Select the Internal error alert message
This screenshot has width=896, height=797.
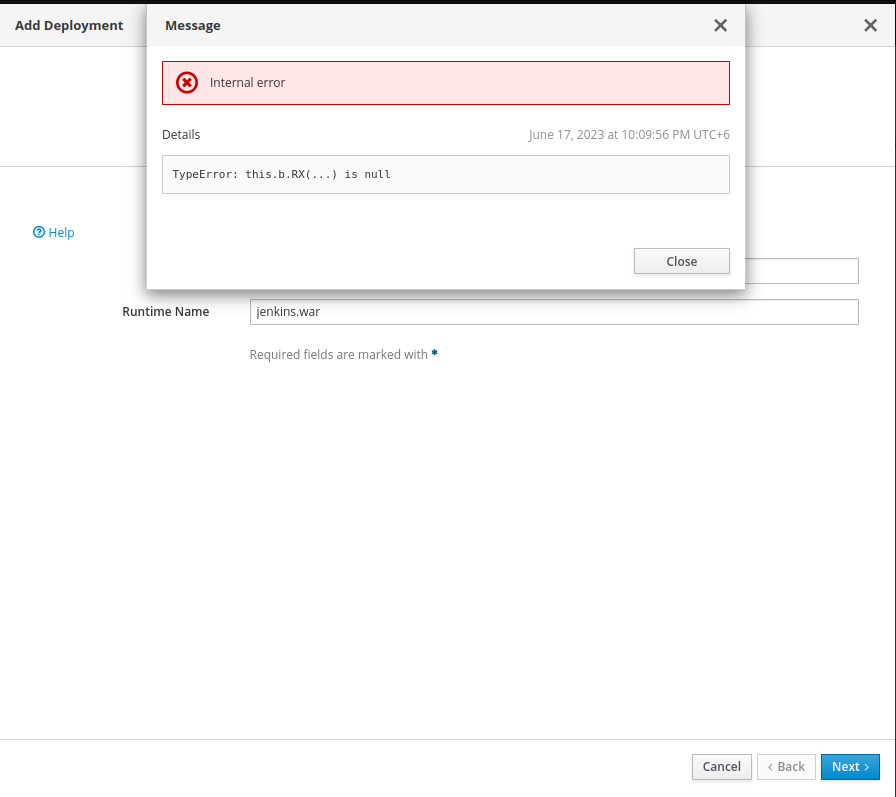pyautogui.click(x=248, y=83)
